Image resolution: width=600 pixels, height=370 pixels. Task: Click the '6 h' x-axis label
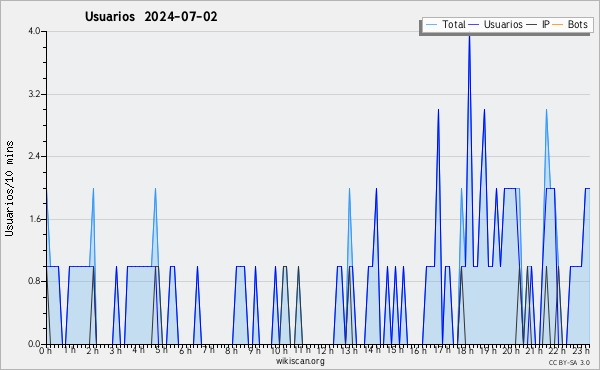pos(185,350)
